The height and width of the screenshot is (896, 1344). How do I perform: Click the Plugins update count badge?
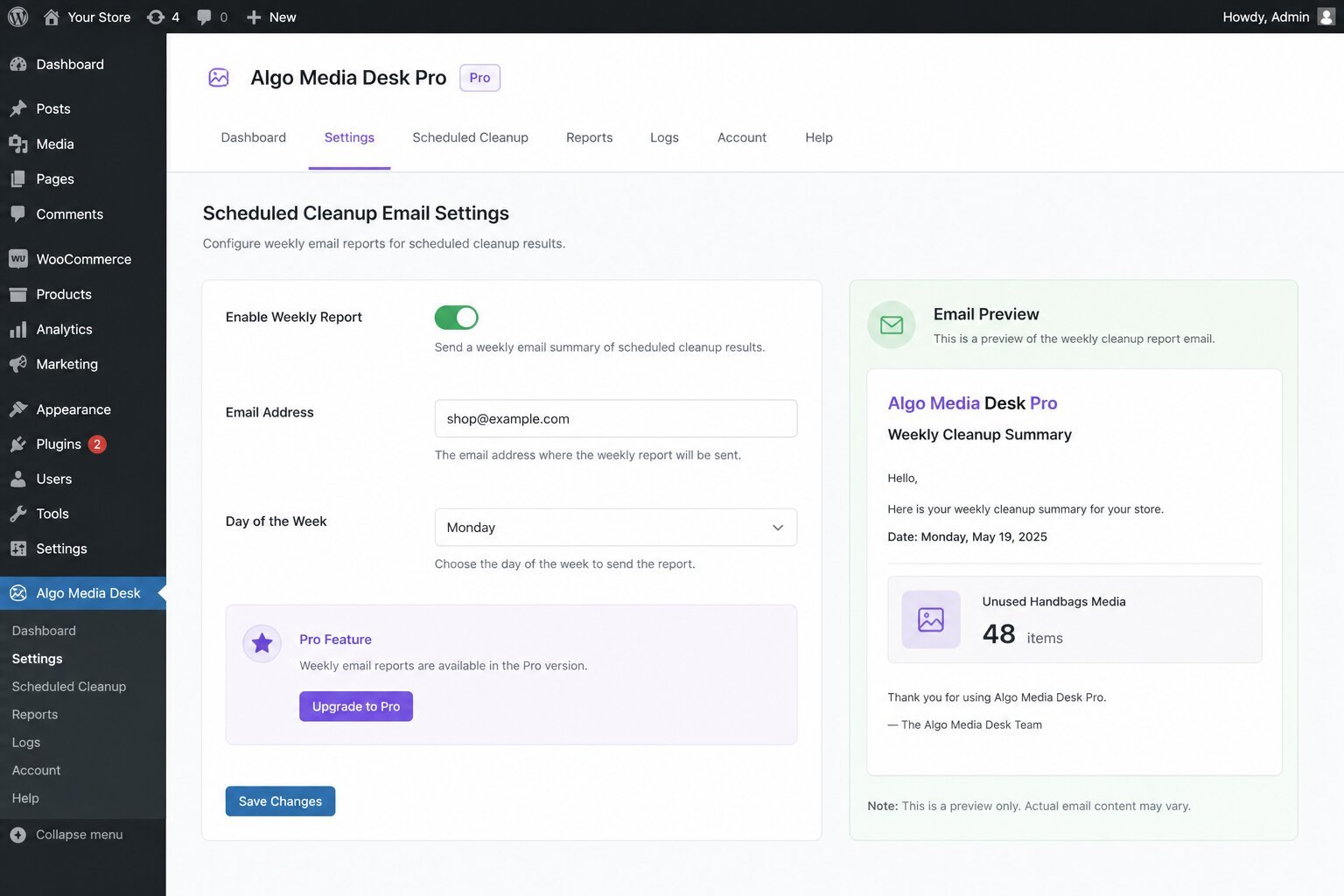coord(97,444)
